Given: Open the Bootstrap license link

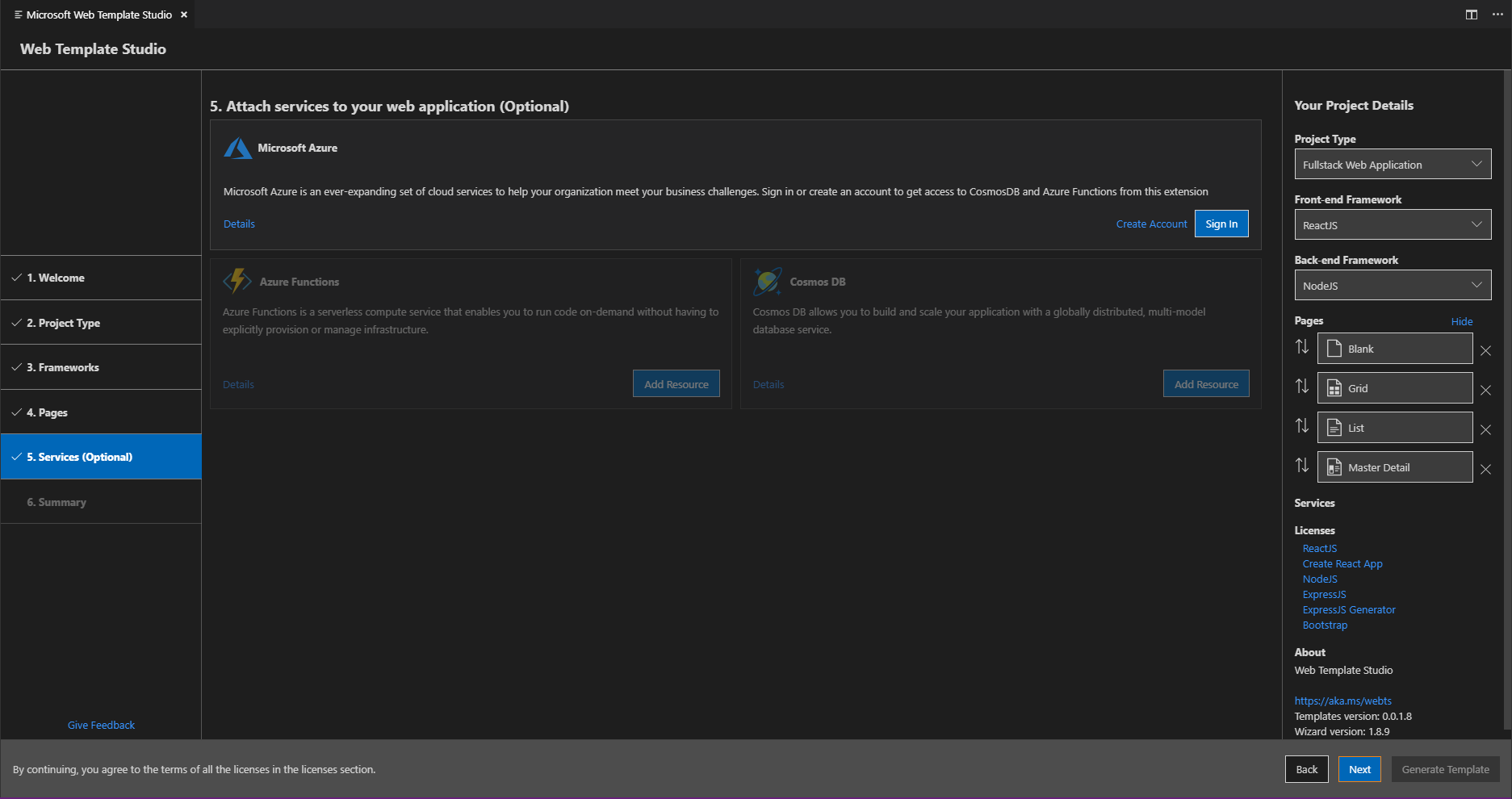Looking at the screenshot, I should (1325, 625).
